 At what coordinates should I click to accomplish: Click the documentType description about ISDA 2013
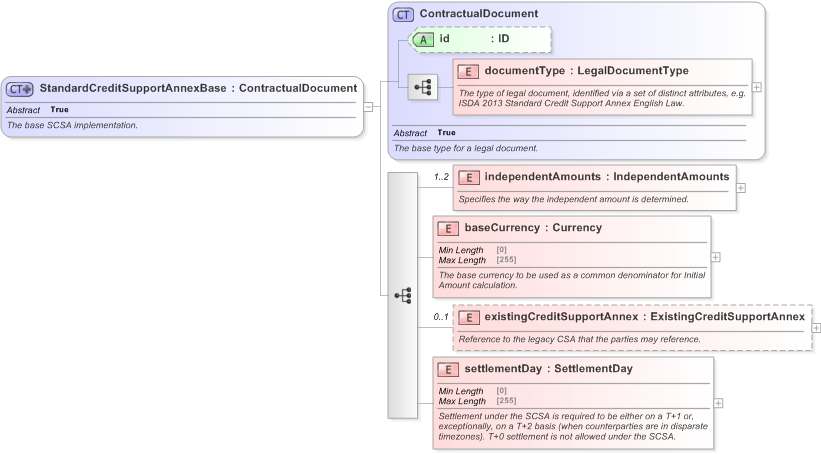point(602,98)
